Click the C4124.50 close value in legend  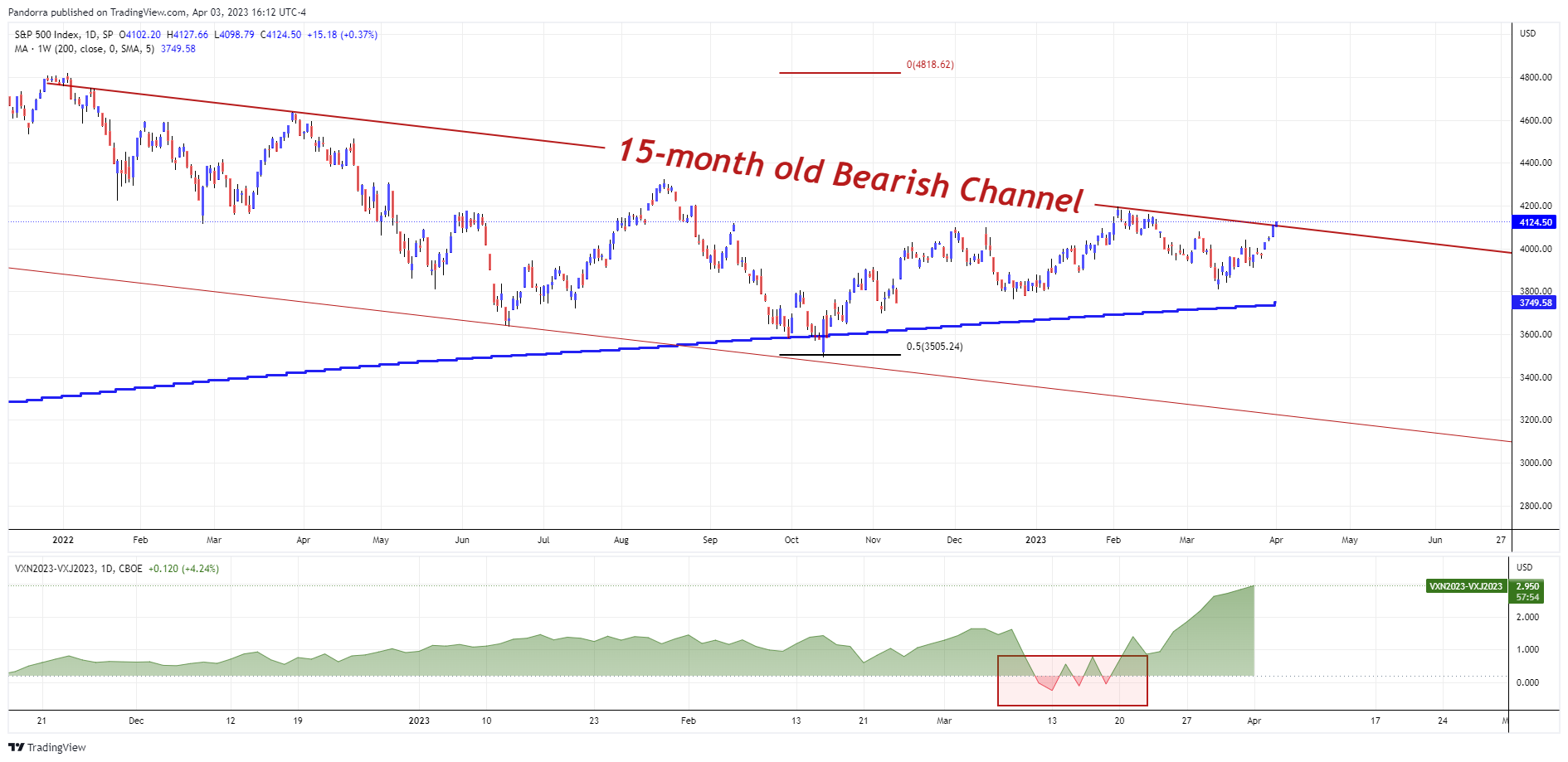click(x=281, y=35)
